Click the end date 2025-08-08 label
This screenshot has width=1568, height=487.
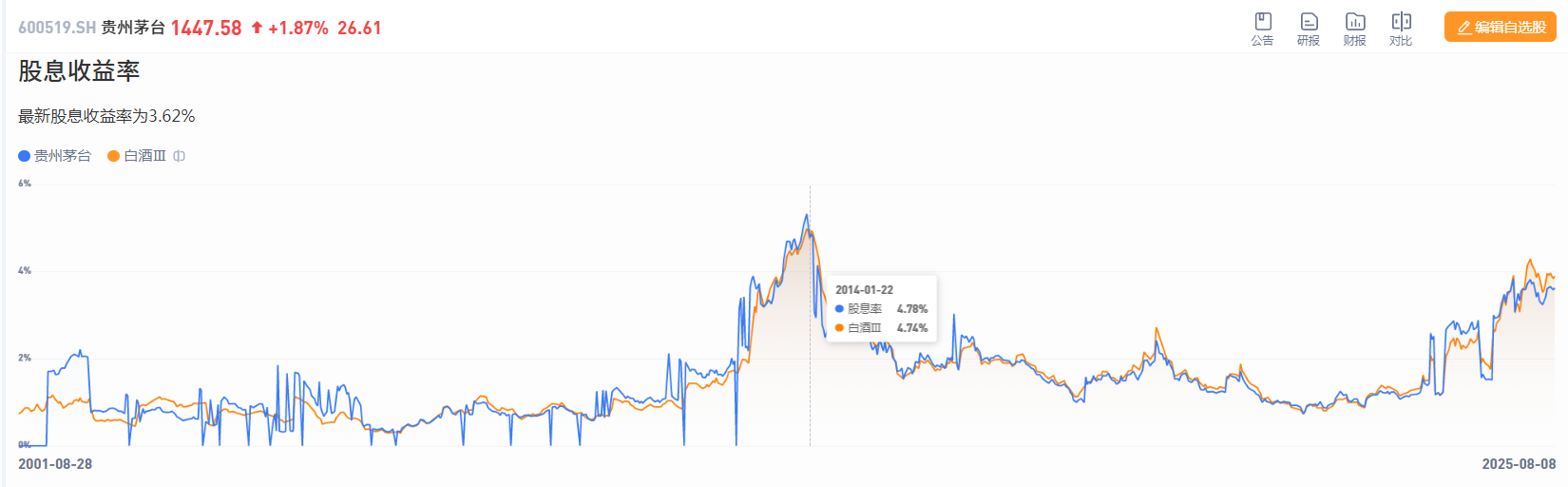pyautogui.click(x=1519, y=464)
